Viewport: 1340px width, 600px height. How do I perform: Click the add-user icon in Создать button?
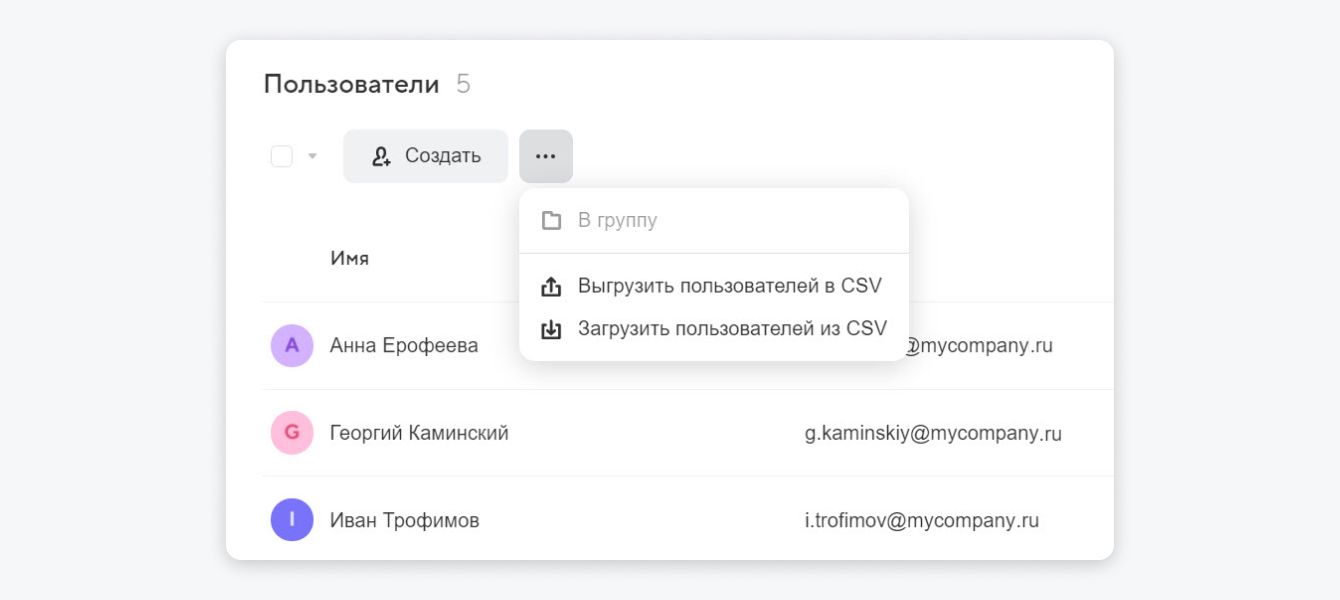381,156
